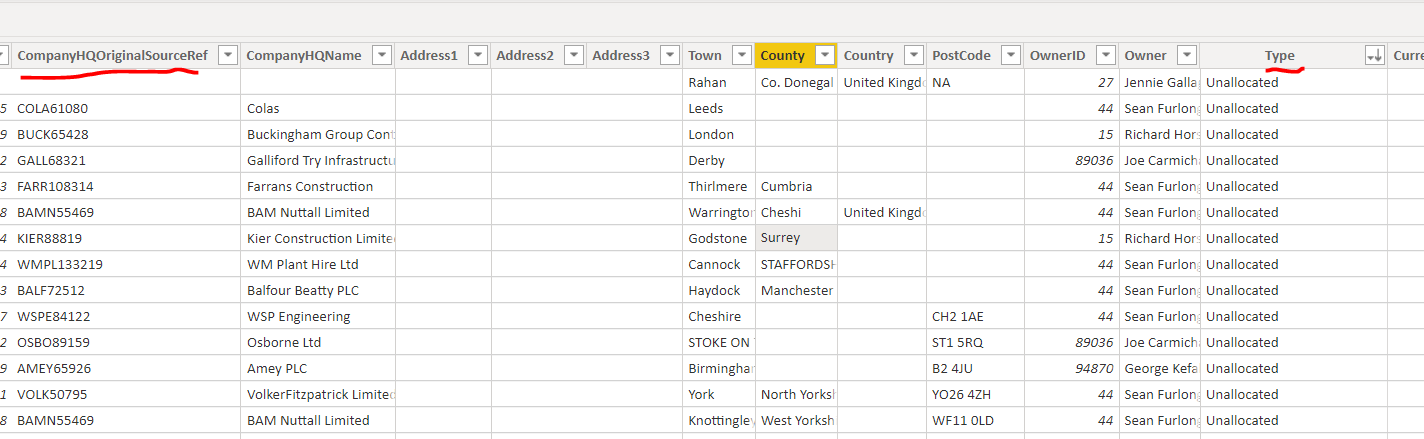1424x439 pixels.
Task: Click the BALF72512 source ref cell
Action: coord(126,290)
